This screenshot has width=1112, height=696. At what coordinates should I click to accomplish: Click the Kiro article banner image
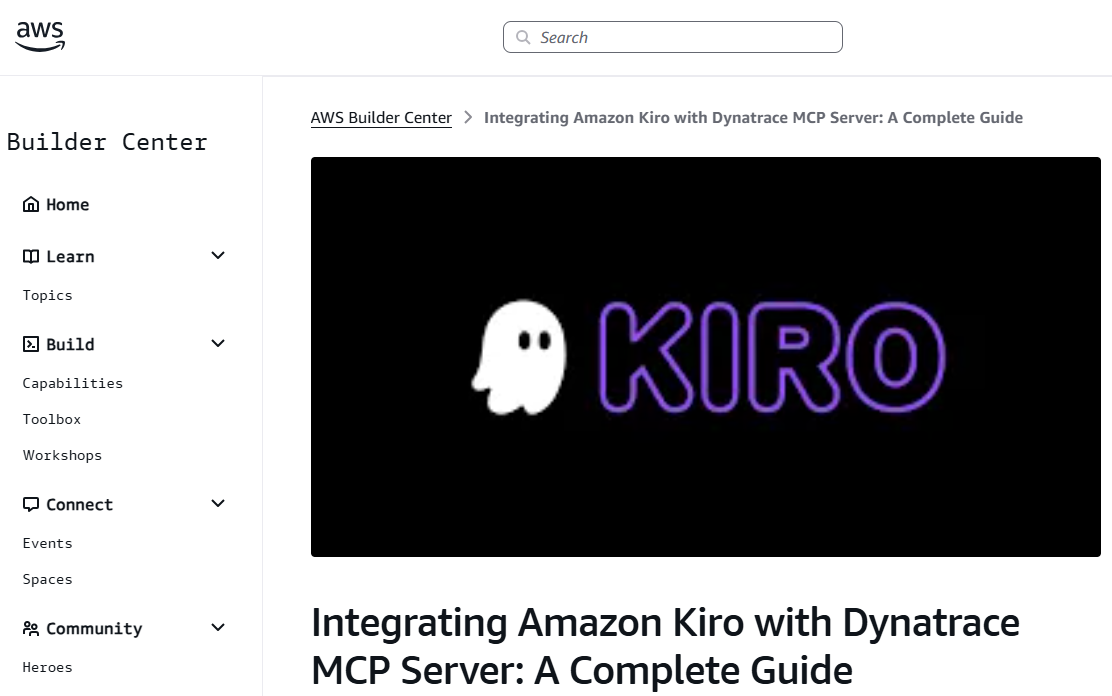coord(706,356)
